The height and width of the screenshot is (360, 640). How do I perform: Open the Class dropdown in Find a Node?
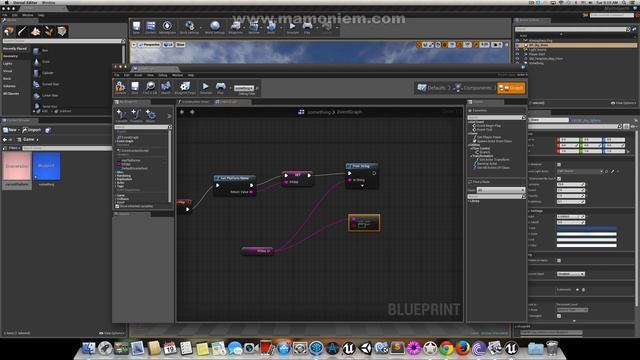501,190
